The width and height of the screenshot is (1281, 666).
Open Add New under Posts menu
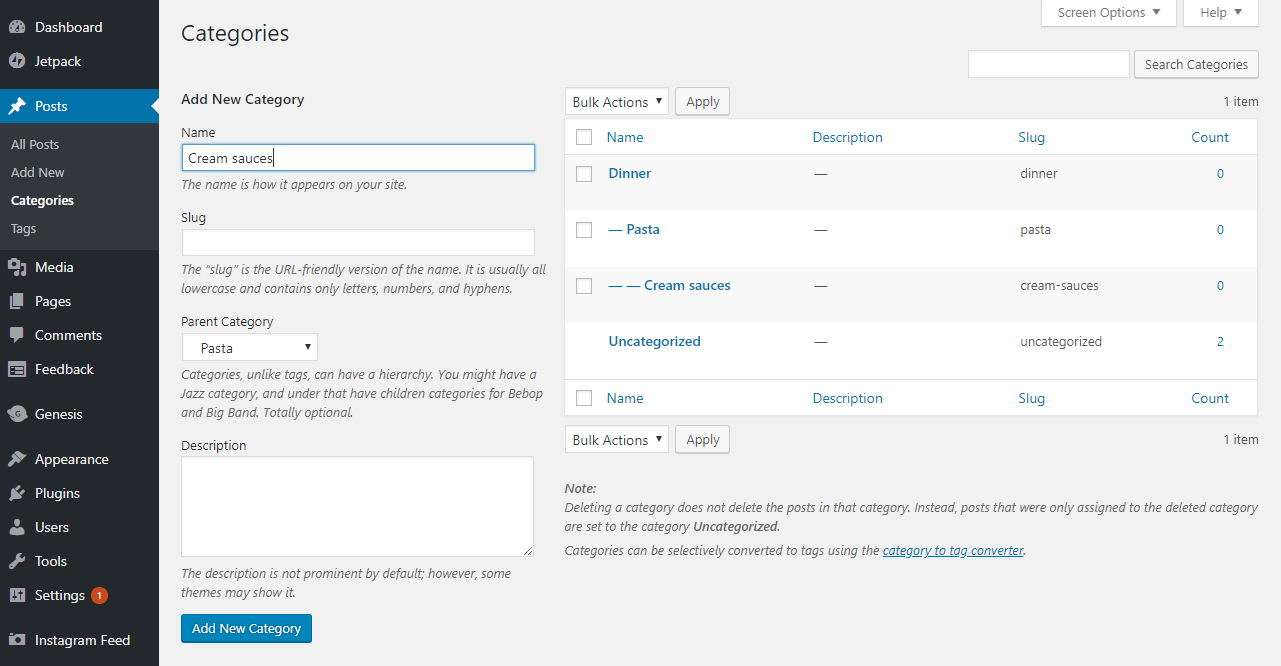coord(38,172)
